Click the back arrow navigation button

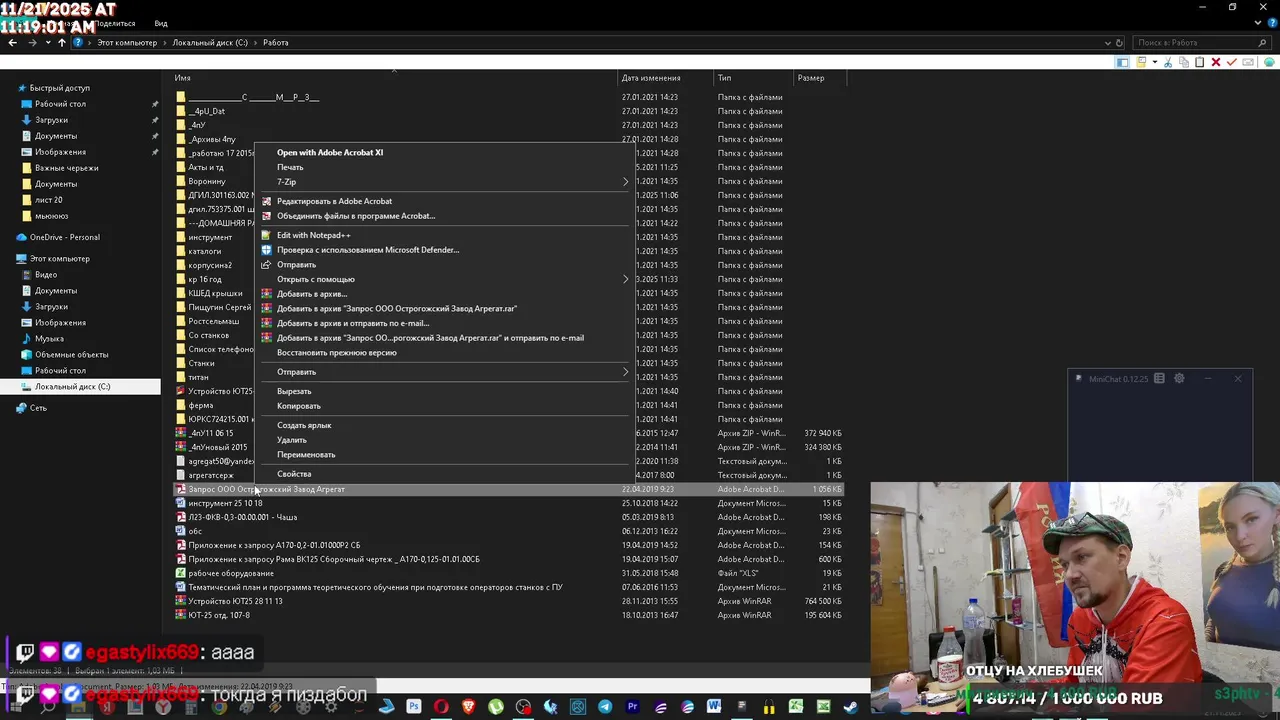tap(12, 42)
